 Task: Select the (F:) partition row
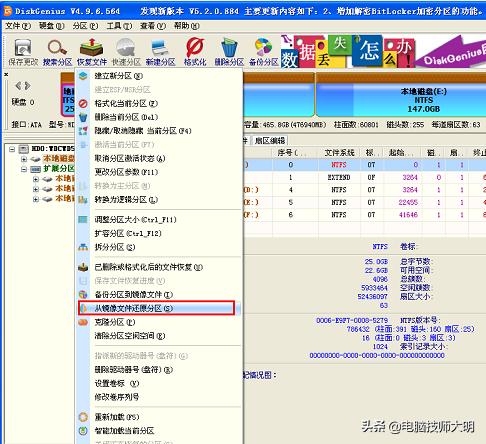[x=364, y=215]
